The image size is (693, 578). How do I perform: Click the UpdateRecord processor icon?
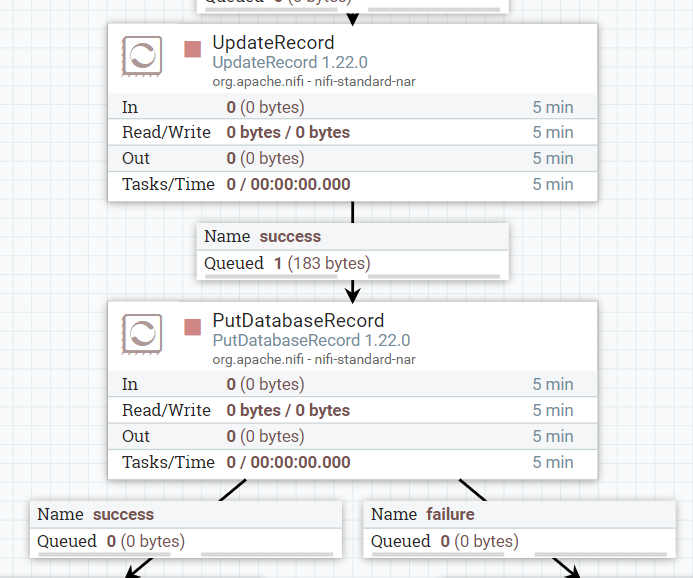click(142, 56)
